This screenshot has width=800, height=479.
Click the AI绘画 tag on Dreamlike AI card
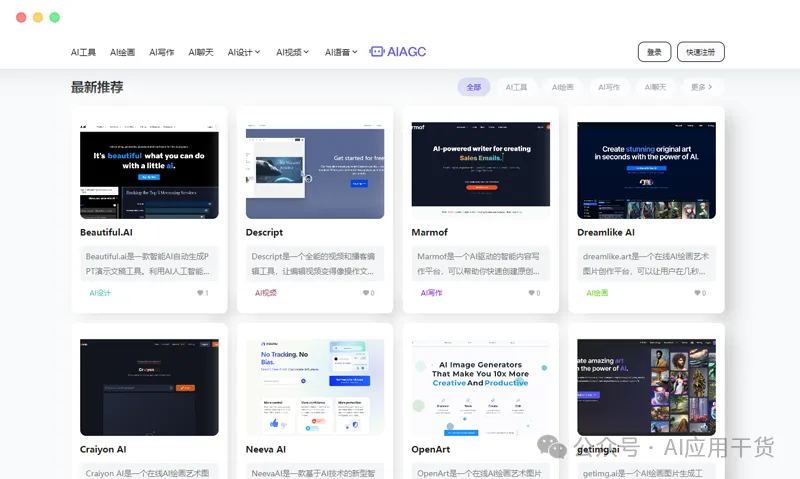tap(597, 293)
